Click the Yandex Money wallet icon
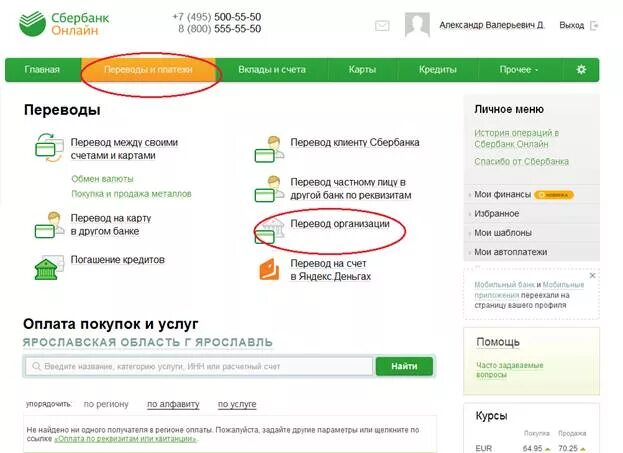This screenshot has width=623, height=453. tap(269, 269)
